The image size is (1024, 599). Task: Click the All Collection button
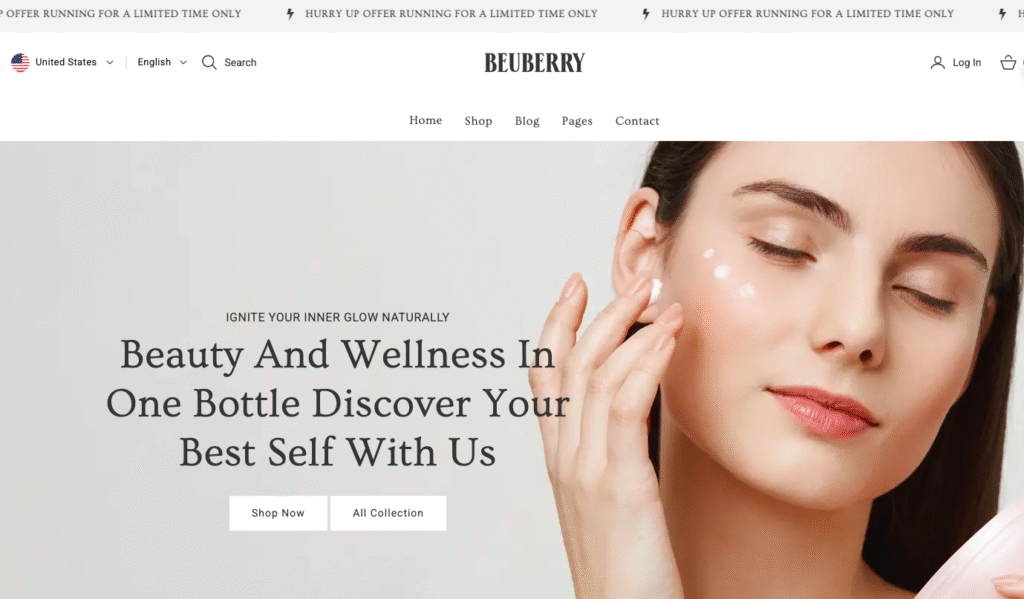point(388,513)
